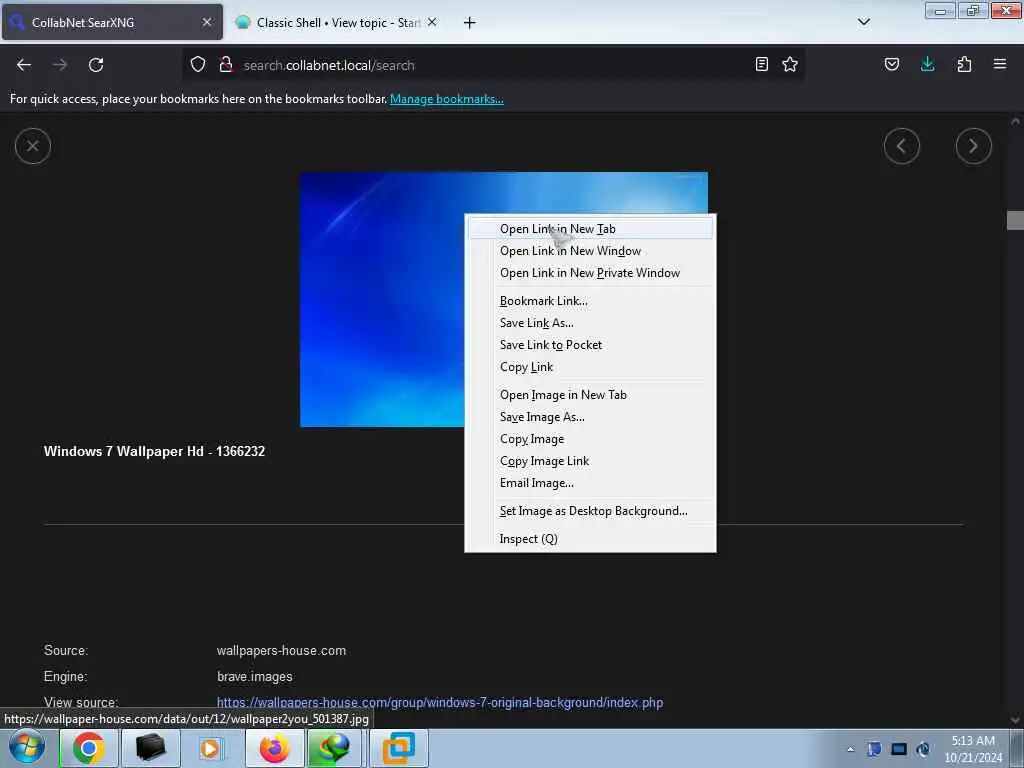Open the extensions puzzle-piece icon
Image resolution: width=1024 pixels, height=768 pixels.
(964, 64)
